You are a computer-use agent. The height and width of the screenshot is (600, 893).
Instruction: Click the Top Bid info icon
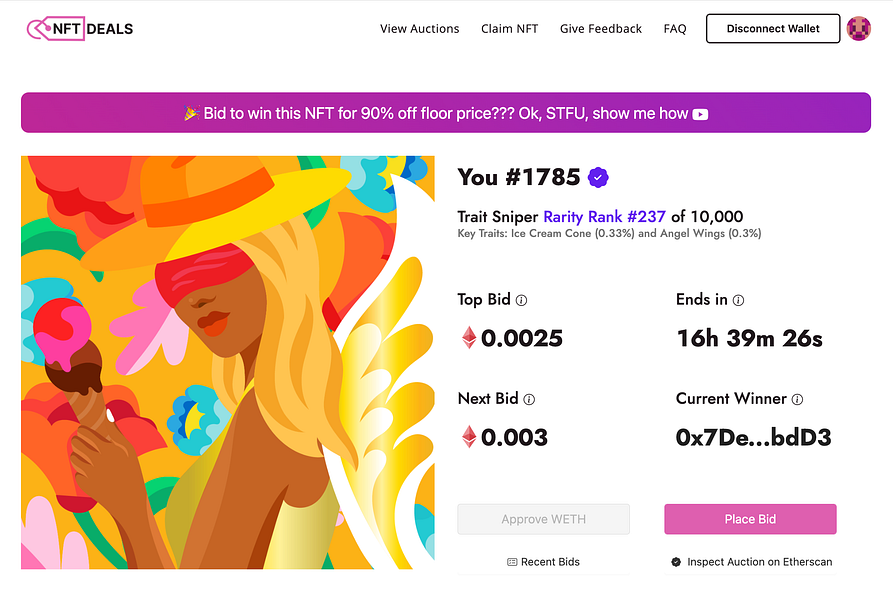[521, 300]
